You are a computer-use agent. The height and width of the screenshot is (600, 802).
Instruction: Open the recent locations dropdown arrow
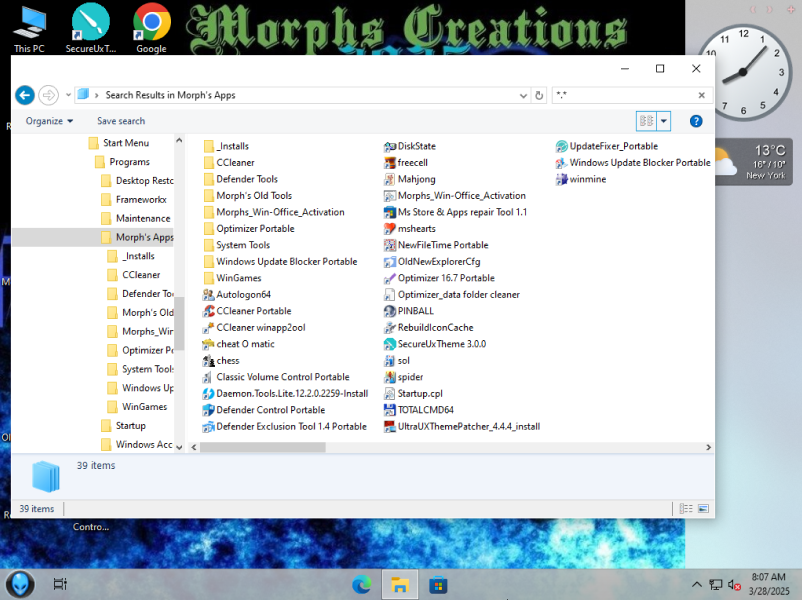[68, 95]
